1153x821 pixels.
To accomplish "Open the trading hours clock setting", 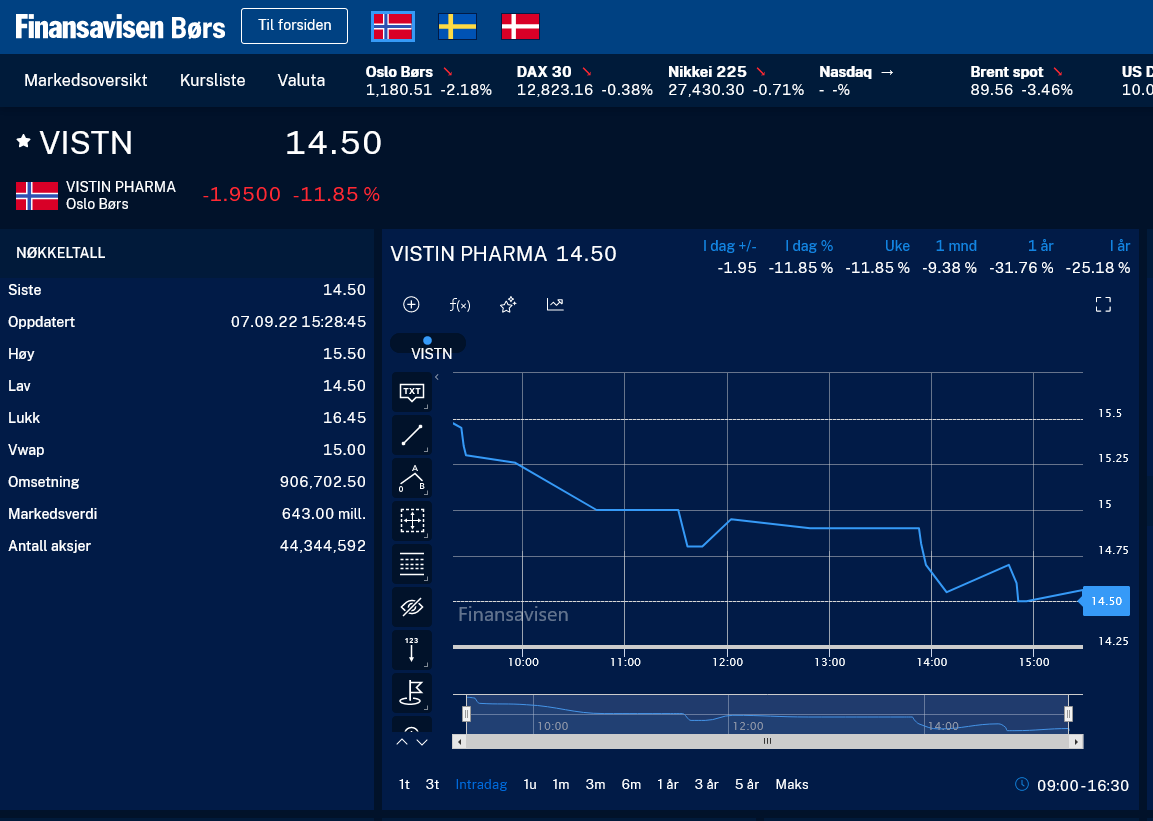I will point(1021,784).
